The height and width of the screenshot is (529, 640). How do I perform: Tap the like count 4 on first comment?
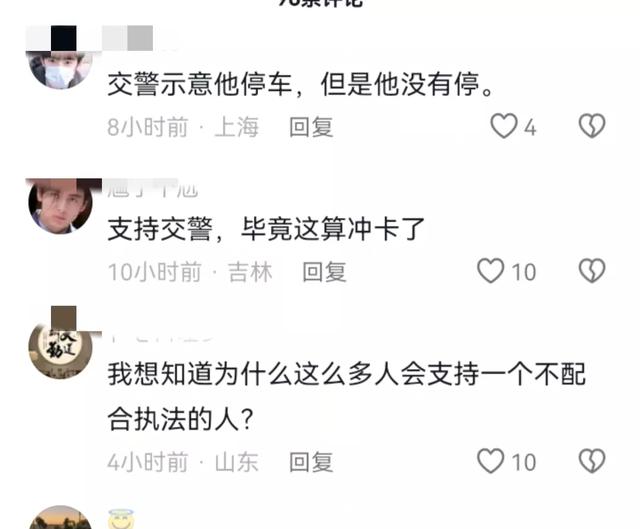coord(530,128)
